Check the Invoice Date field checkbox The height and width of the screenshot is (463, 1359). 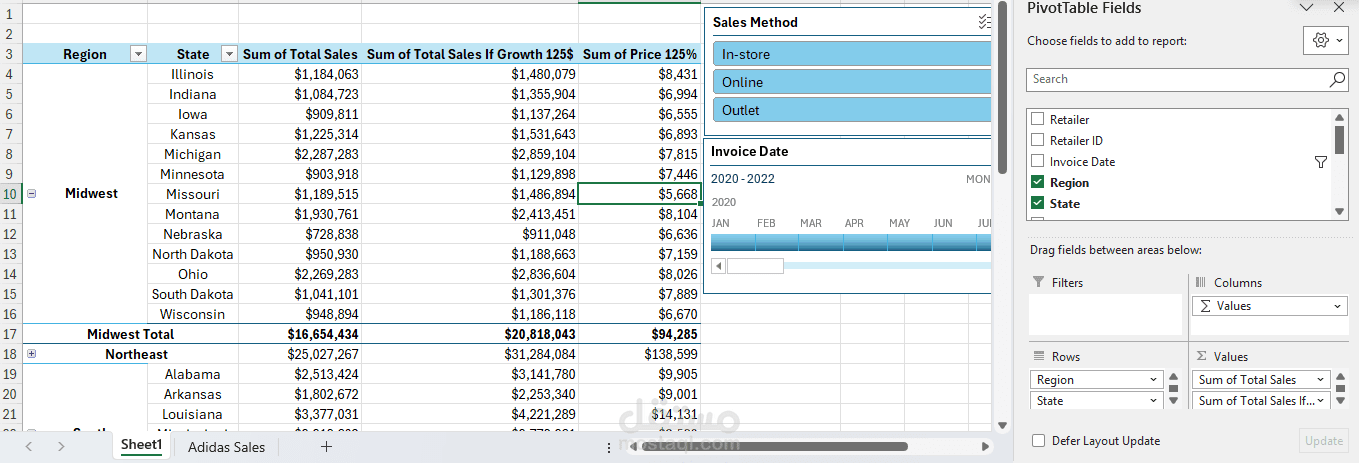[x=1037, y=161]
